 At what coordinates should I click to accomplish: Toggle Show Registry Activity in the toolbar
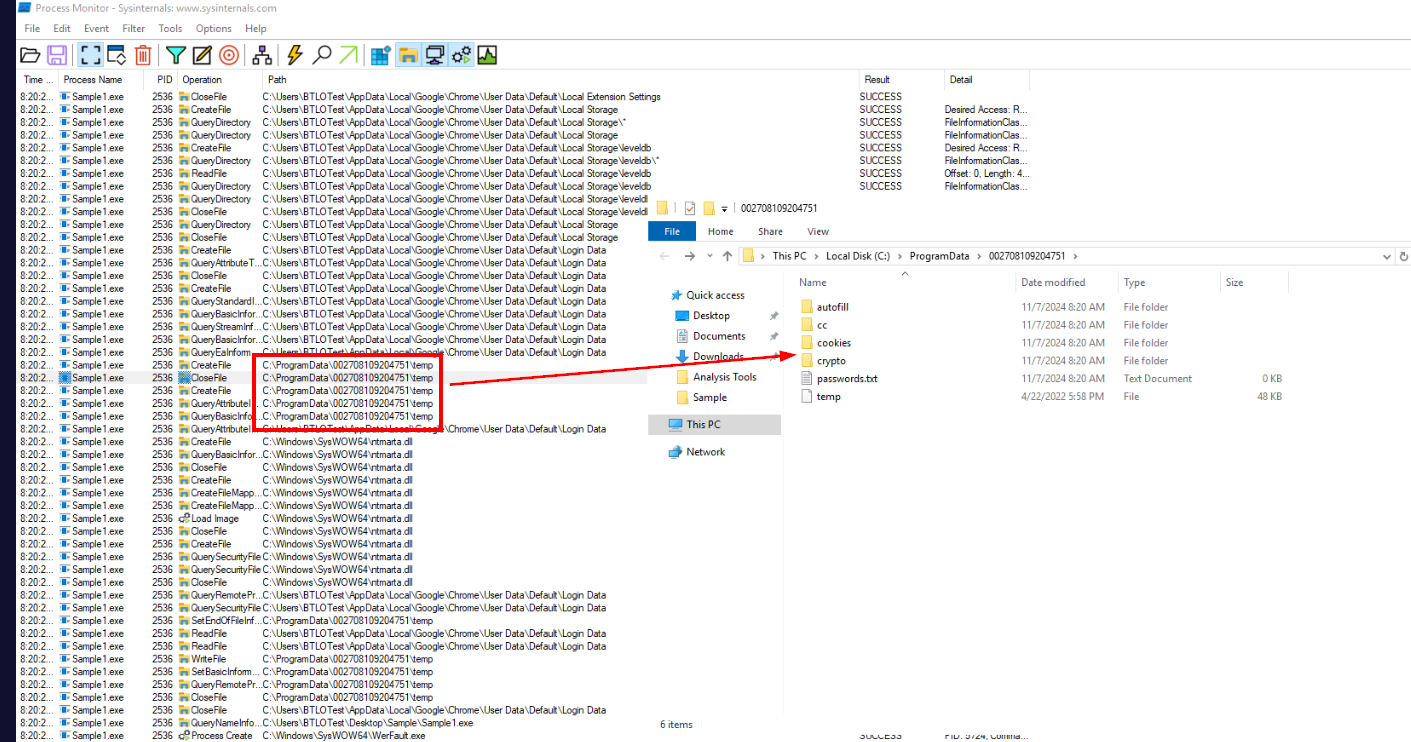coord(381,55)
